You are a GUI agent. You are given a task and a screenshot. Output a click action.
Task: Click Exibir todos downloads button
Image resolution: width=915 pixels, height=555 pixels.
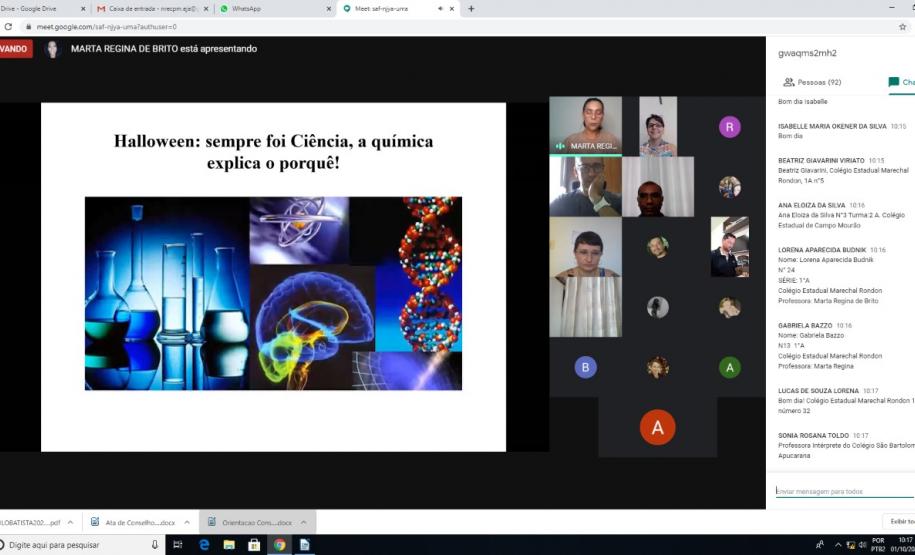click(899, 521)
